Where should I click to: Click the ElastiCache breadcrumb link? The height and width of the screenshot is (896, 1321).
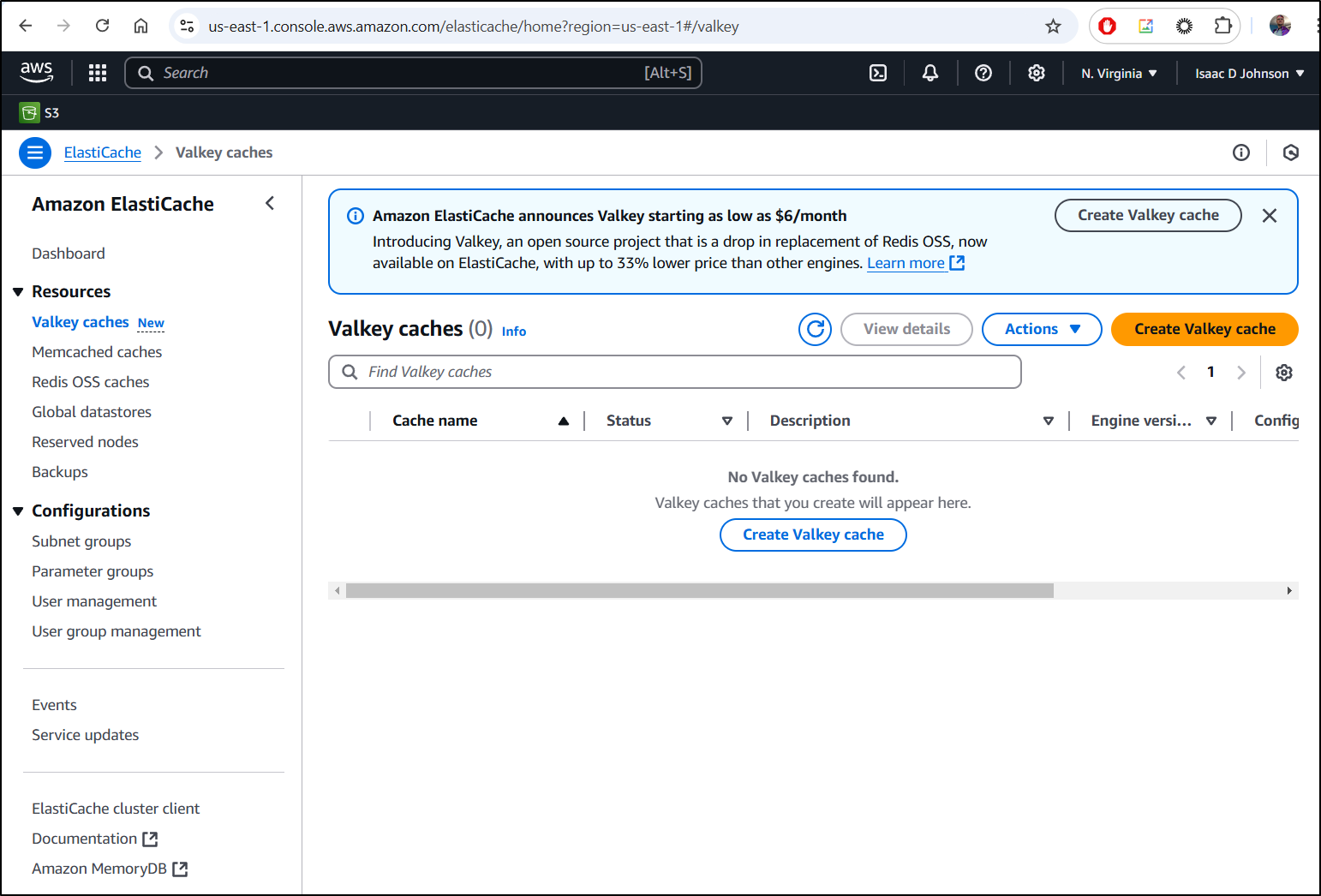click(x=103, y=152)
